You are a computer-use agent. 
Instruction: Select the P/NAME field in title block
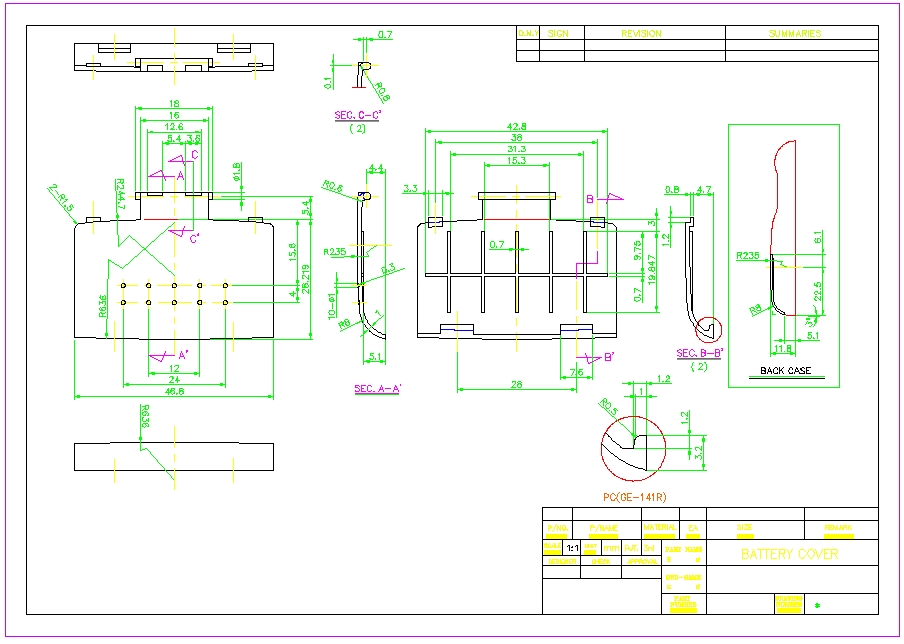pyautogui.click(x=604, y=528)
